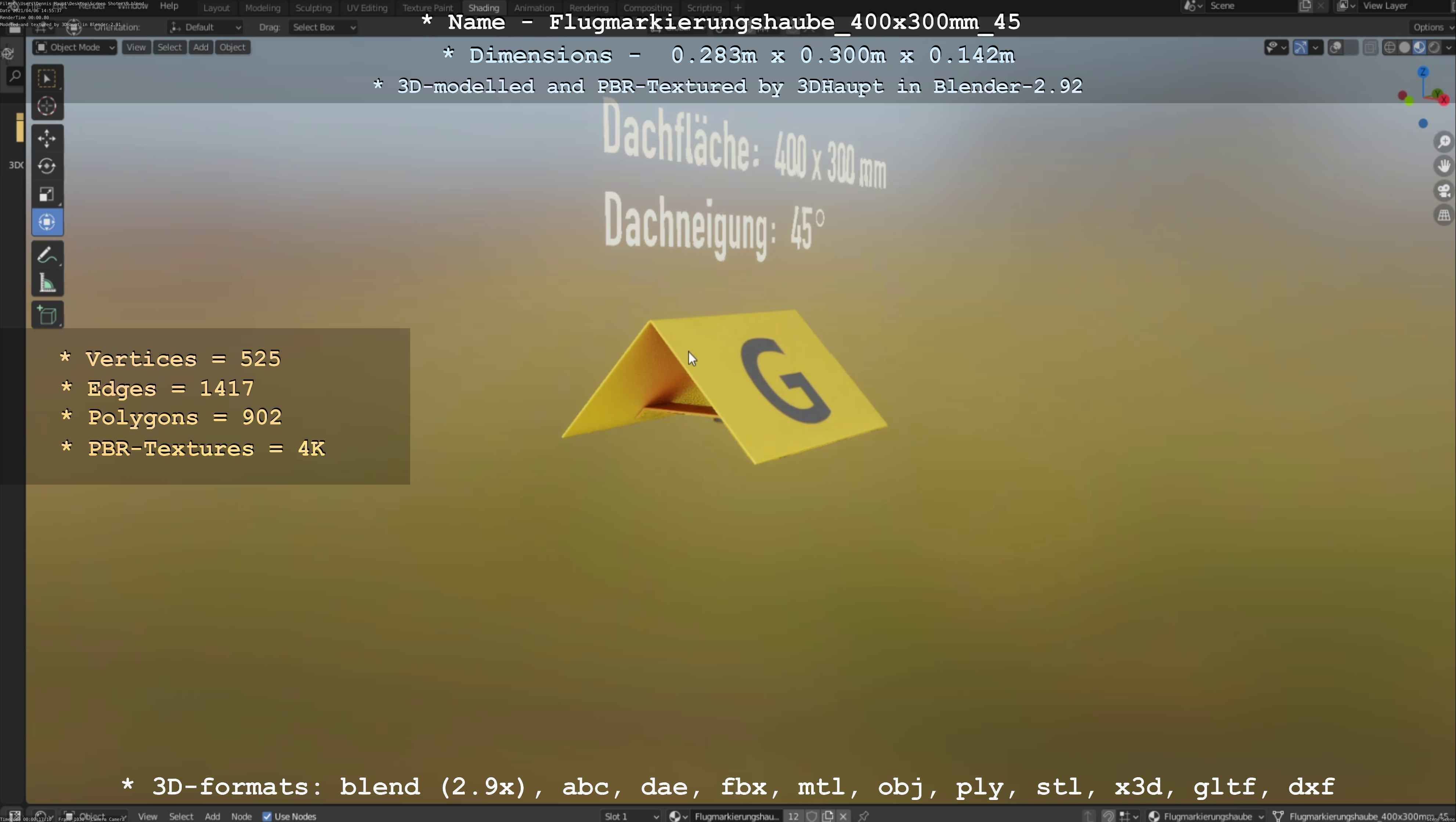Expand the Slot 1 material dropdown
The image size is (1456, 822).
click(631, 816)
